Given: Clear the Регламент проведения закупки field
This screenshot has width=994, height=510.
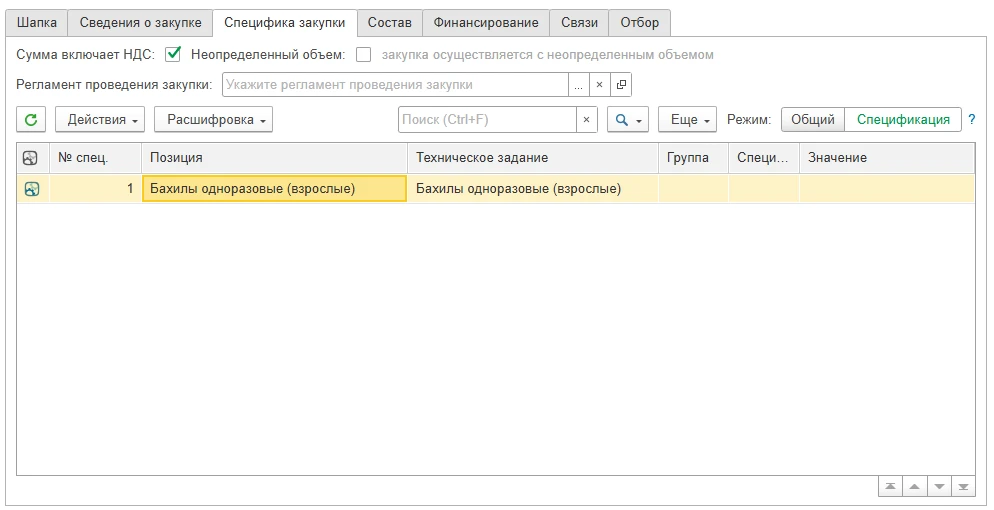Looking at the screenshot, I should click(x=599, y=85).
